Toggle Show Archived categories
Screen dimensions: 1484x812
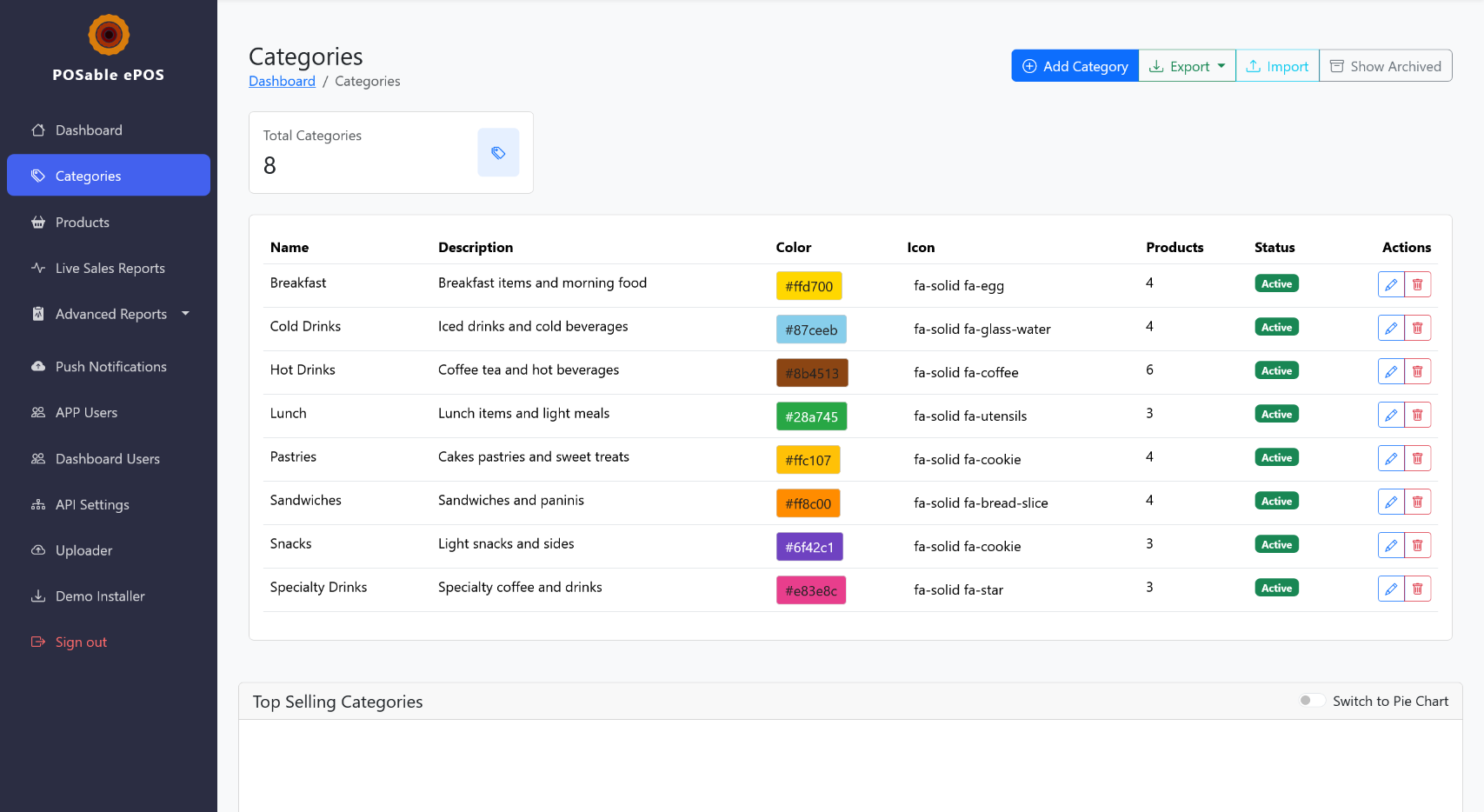click(1385, 66)
